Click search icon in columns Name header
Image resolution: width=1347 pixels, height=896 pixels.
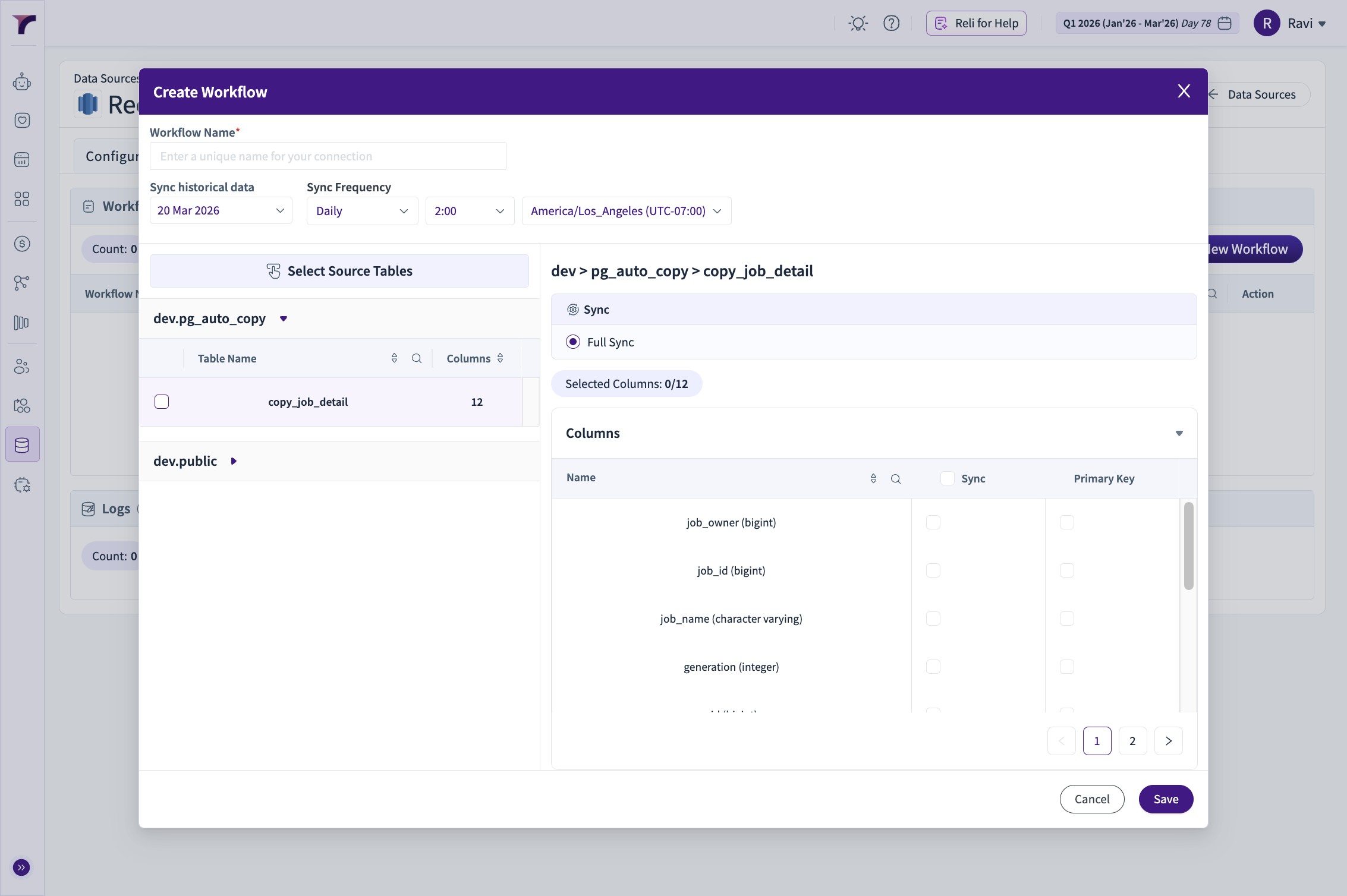[896, 479]
